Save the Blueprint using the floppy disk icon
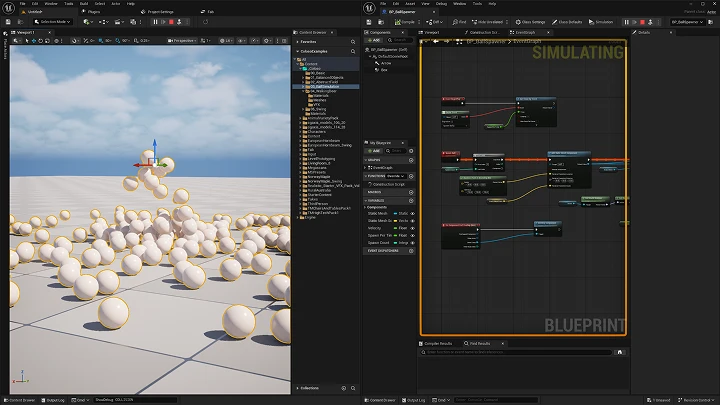The image size is (720, 405). coord(369,22)
